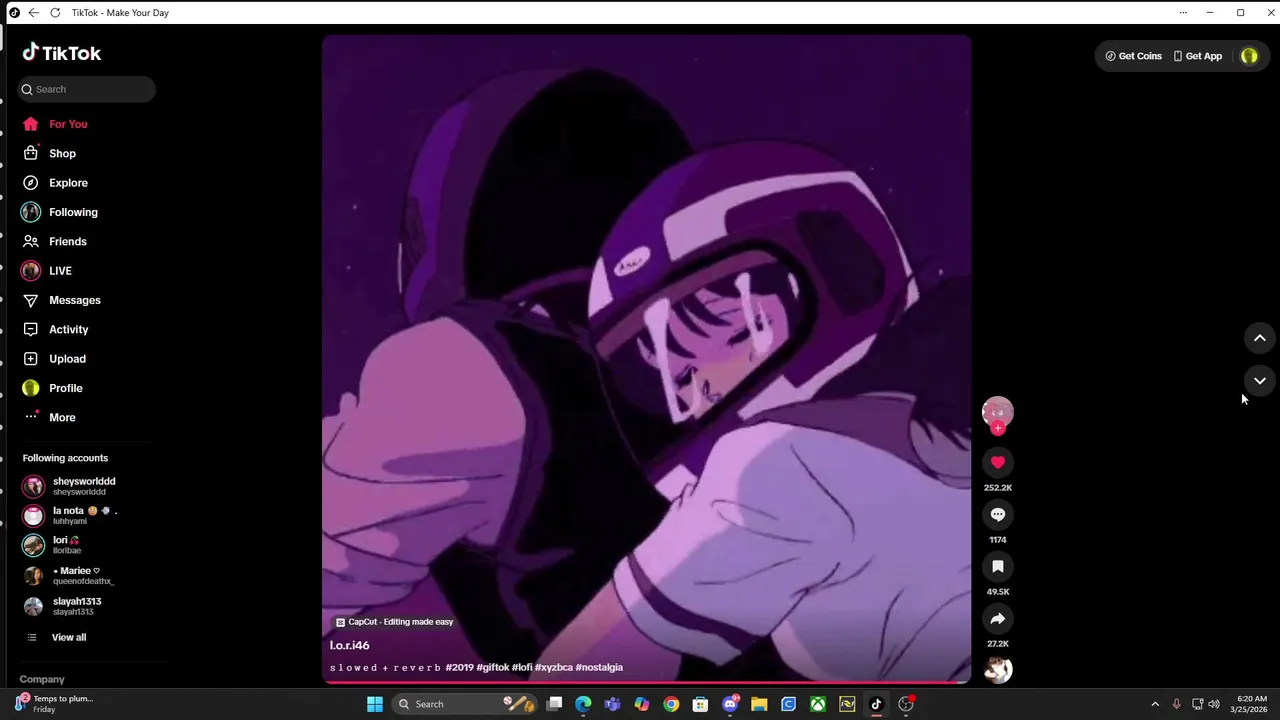The image size is (1280, 720).
Task: Open the window ellipsis menu
Action: point(1183,13)
